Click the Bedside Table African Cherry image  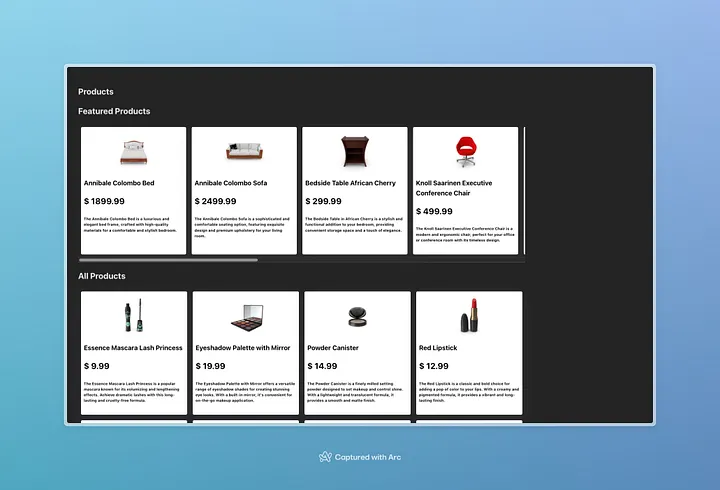[x=355, y=151]
